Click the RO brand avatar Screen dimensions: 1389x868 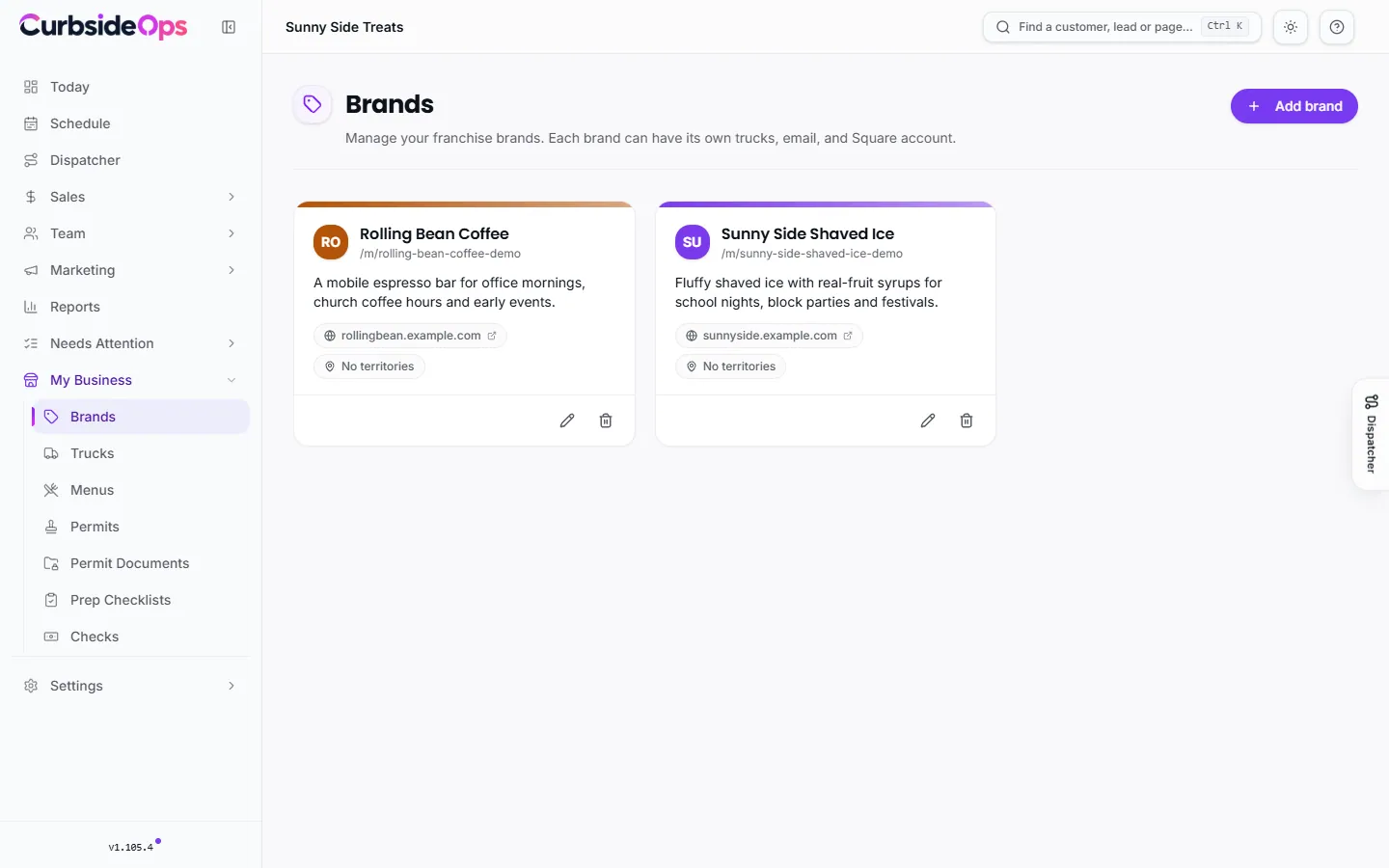[x=331, y=242]
